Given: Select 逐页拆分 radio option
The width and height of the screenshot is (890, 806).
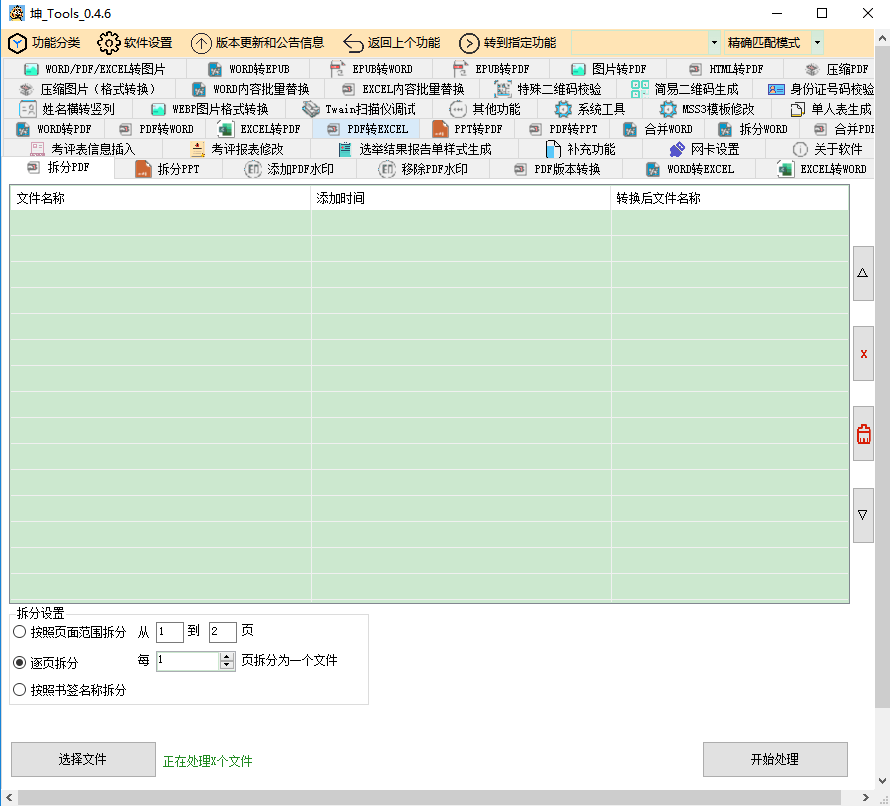Looking at the screenshot, I should (17, 661).
